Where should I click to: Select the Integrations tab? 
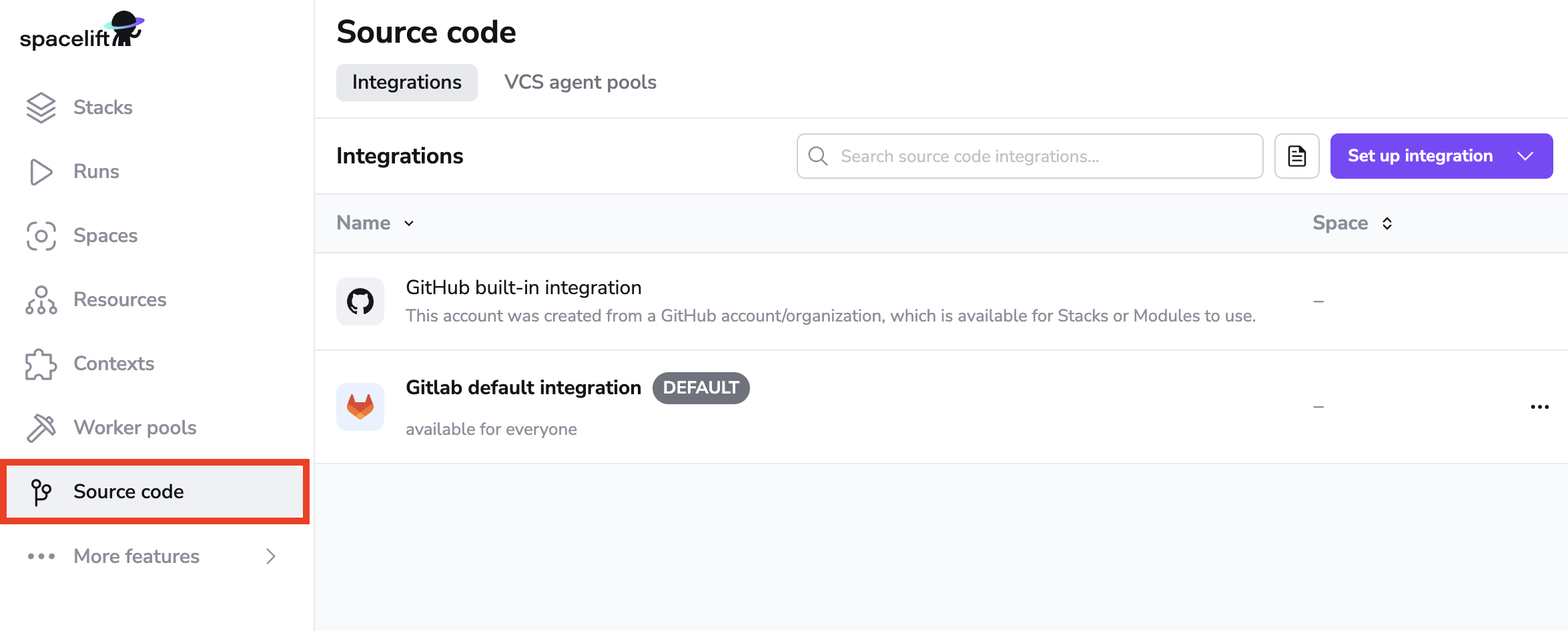(x=406, y=82)
